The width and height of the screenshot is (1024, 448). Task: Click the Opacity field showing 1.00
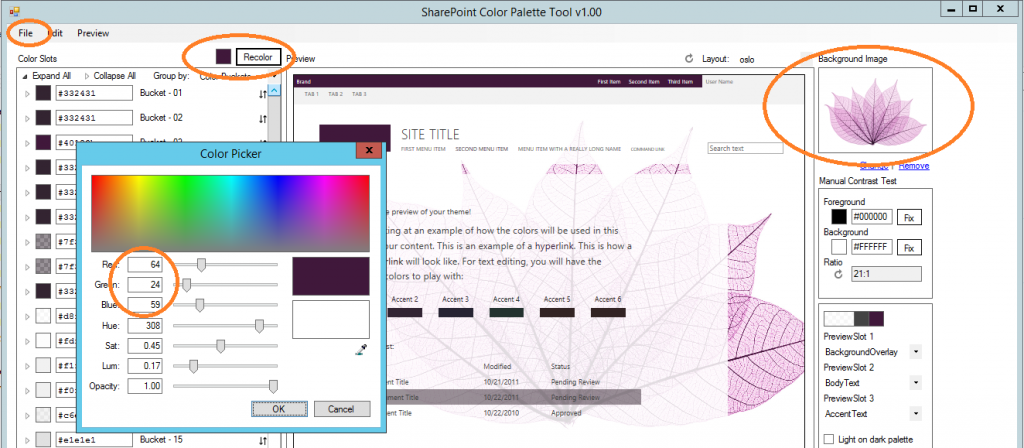pos(145,386)
